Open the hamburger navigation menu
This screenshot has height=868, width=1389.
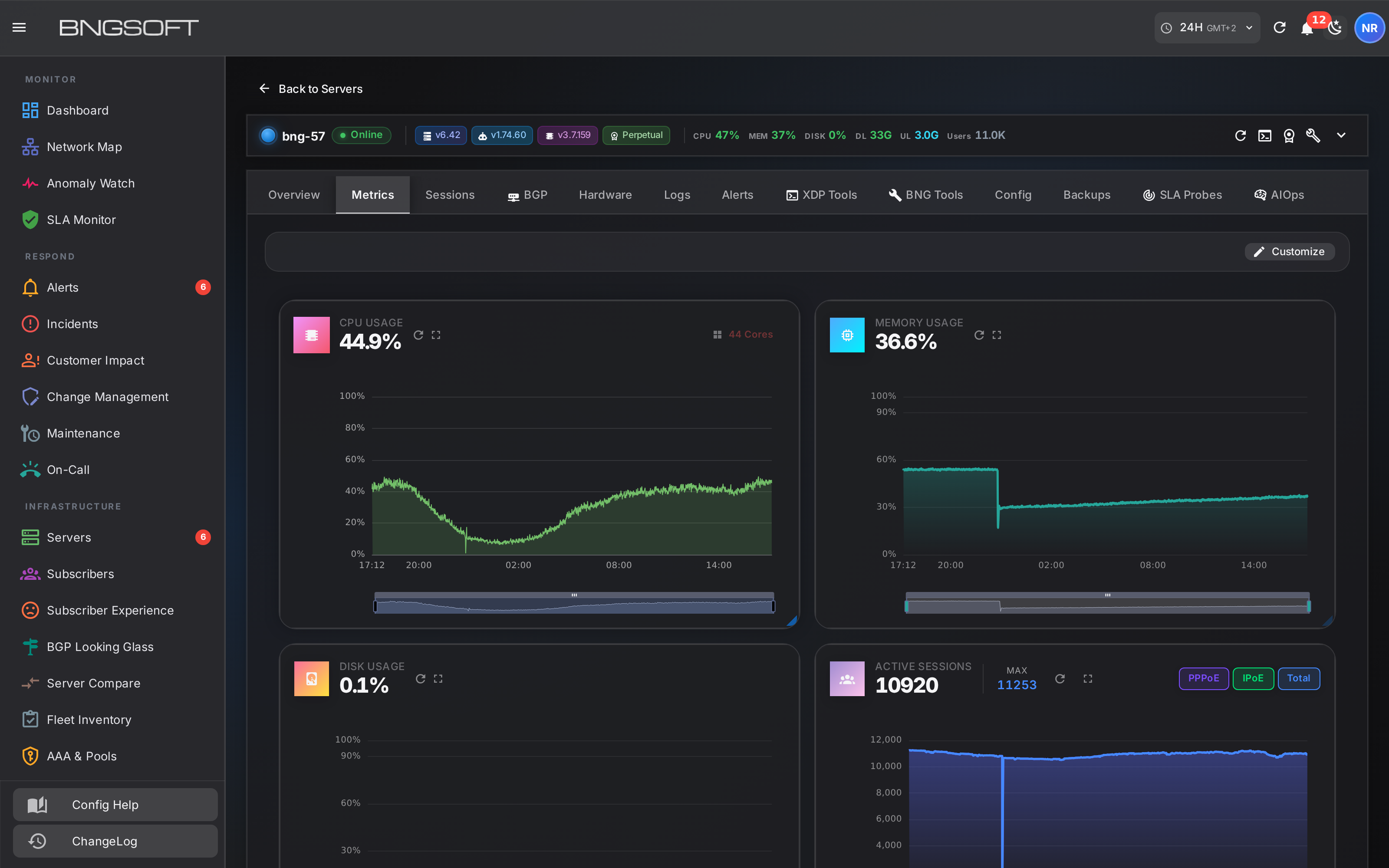click(19, 27)
